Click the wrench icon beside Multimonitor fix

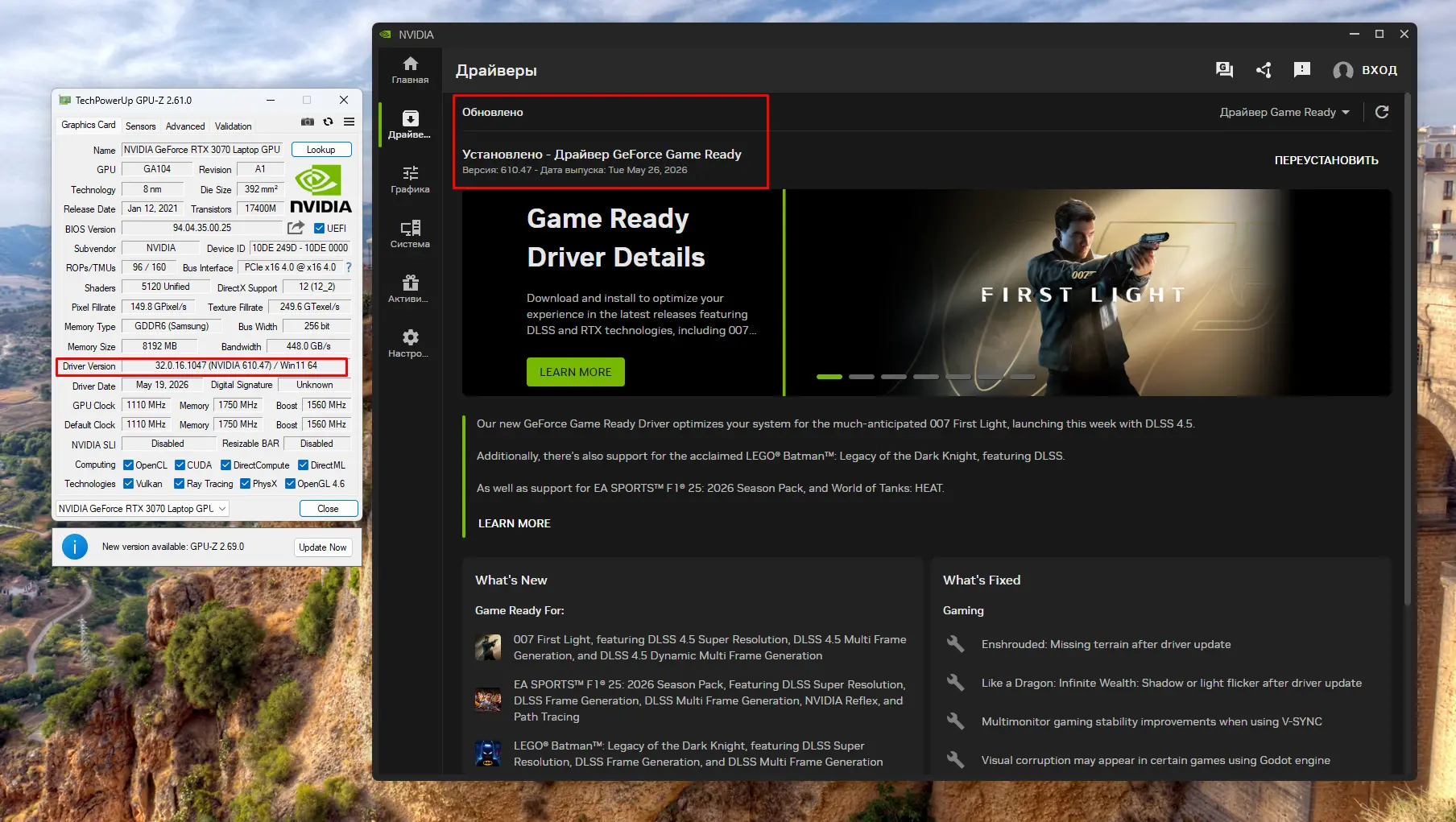[955, 721]
